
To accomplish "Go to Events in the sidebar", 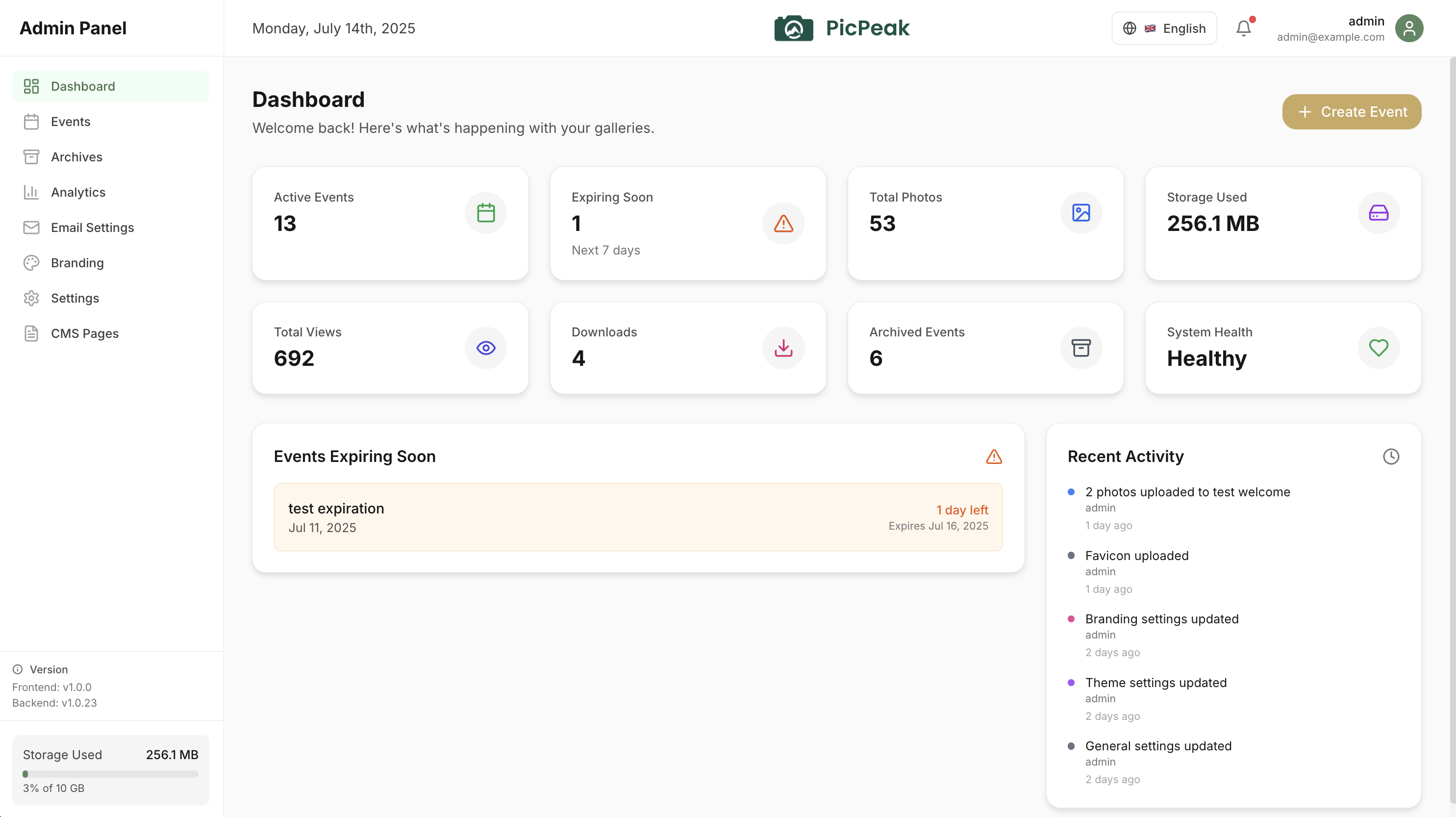I will click(111, 122).
